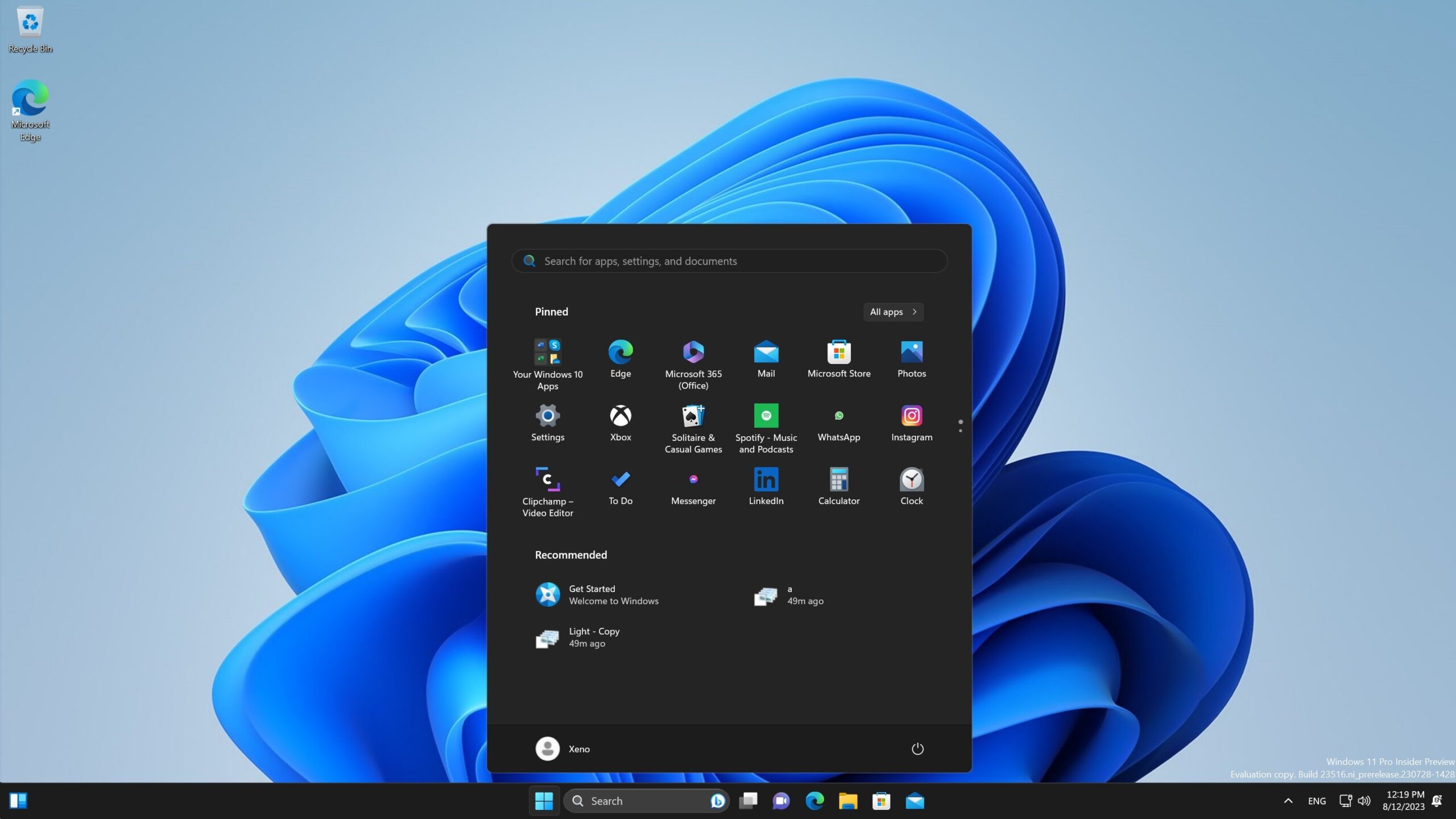Launch the Photos app
This screenshot has width=1456, height=819.
(x=912, y=358)
